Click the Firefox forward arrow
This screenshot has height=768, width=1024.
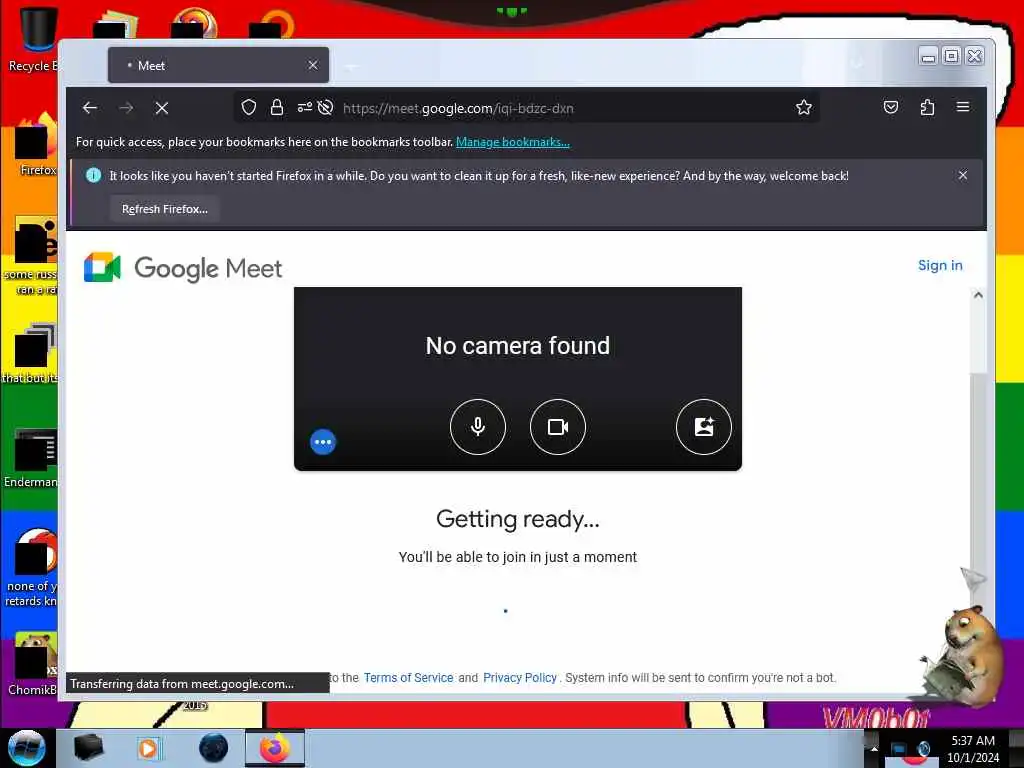pos(126,108)
